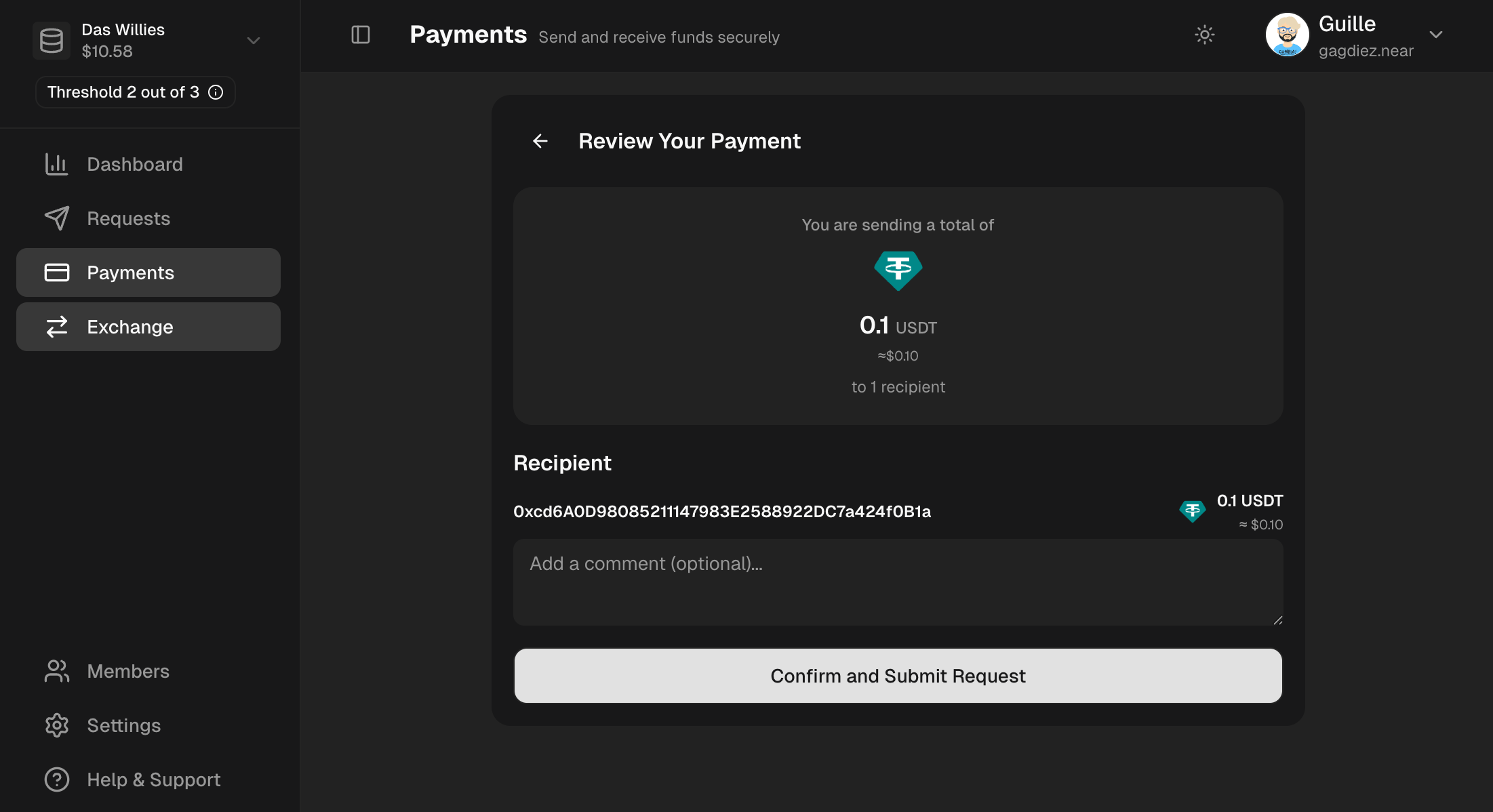Select the Members people icon
The image size is (1493, 812).
coord(56,671)
